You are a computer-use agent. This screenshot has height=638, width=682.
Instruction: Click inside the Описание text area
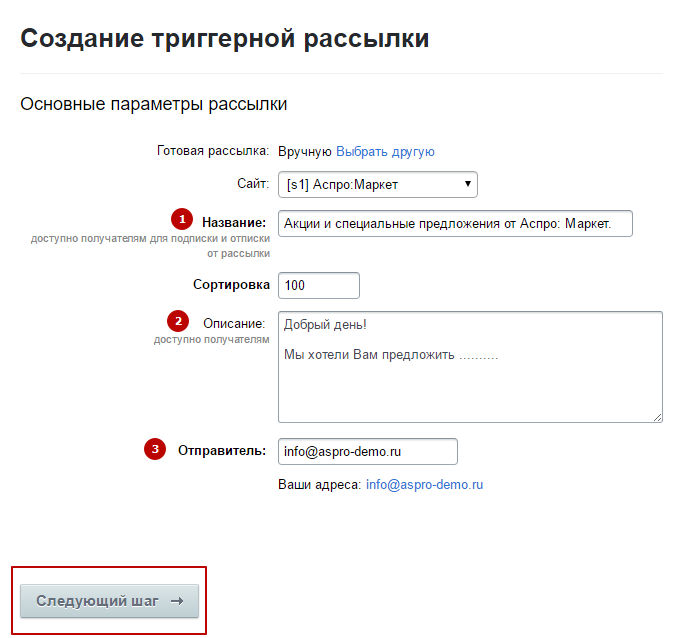[x=470, y=367]
